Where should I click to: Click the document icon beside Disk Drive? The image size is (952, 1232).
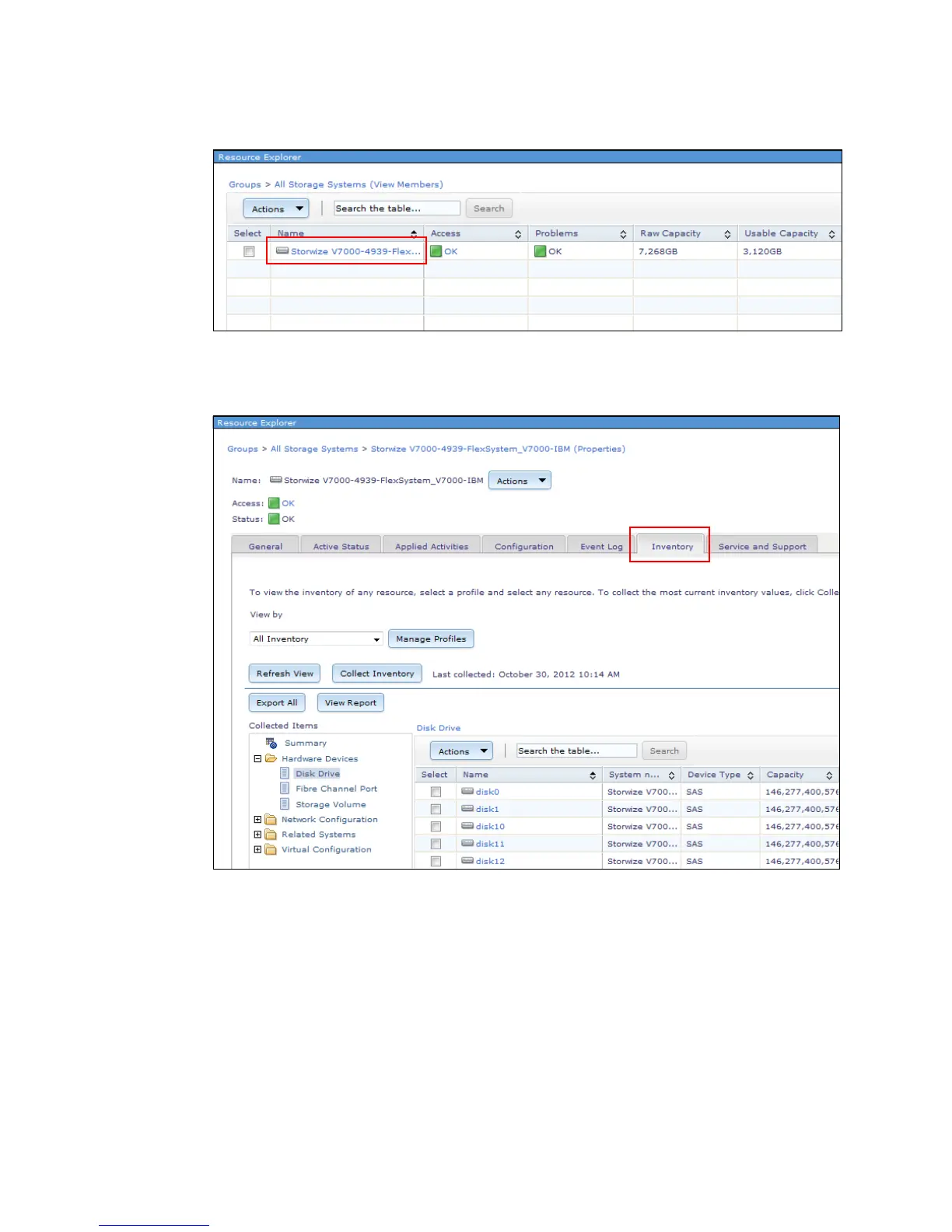click(285, 773)
